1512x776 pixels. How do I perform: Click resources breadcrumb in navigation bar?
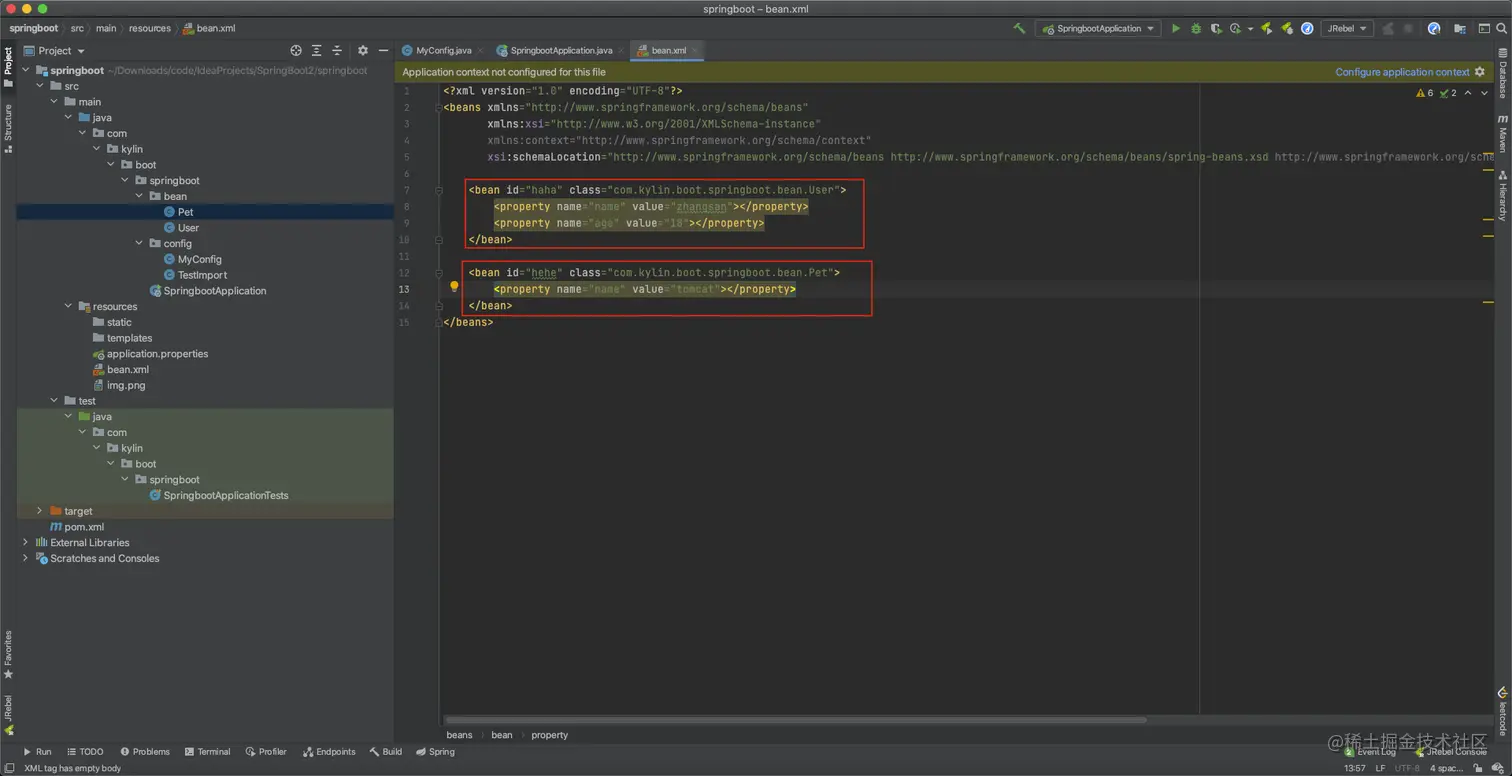pyautogui.click(x=149, y=28)
